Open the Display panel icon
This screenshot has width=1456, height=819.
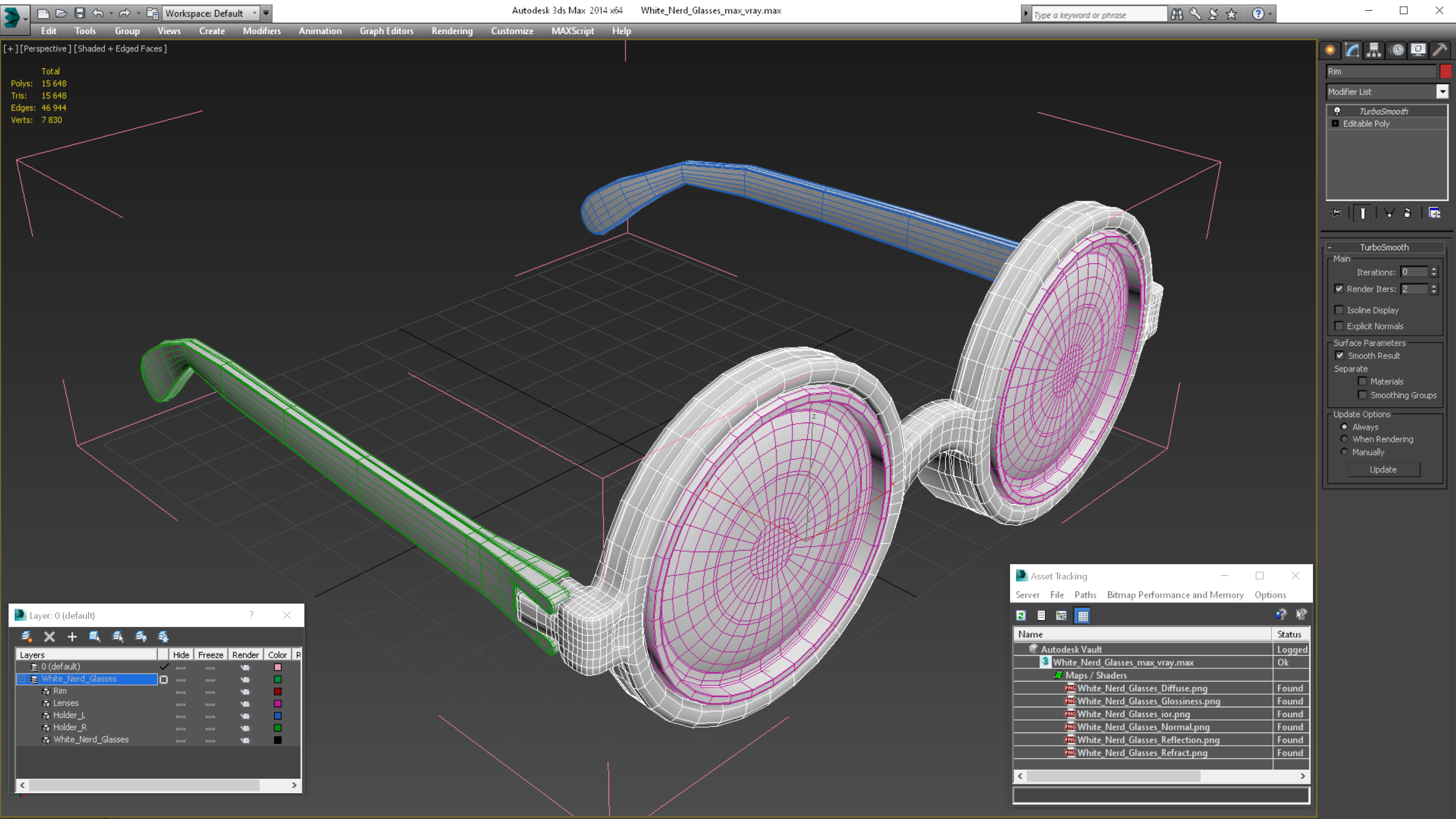coord(1418,51)
